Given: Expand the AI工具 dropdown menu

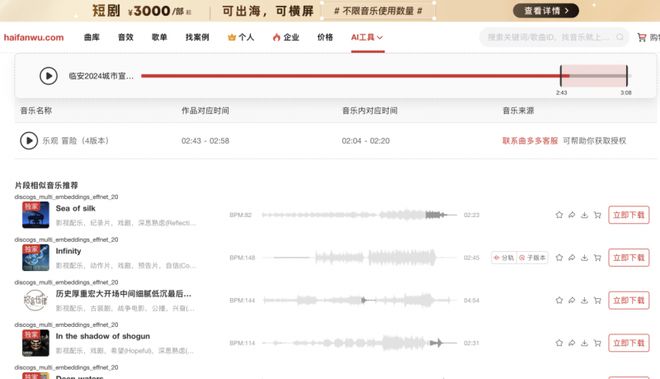Looking at the screenshot, I should pyautogui.click(x=367, y=37).
